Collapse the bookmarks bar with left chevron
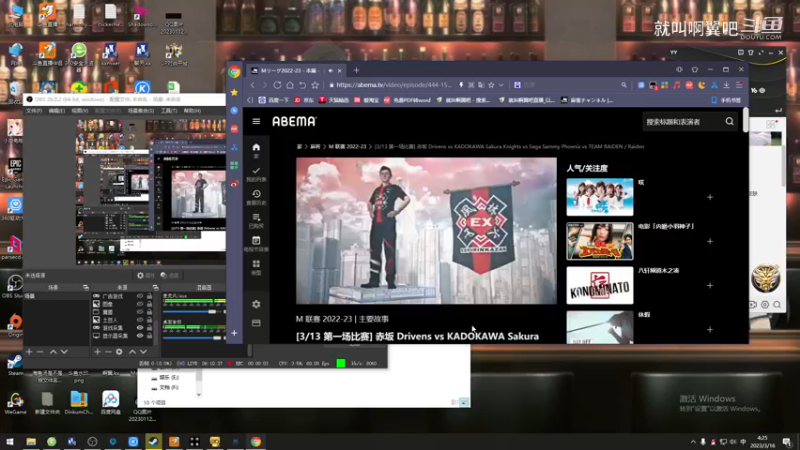Image resolution: width=800 pixels, height=450 pixels. pyautogui.click(x=250, y=100)
